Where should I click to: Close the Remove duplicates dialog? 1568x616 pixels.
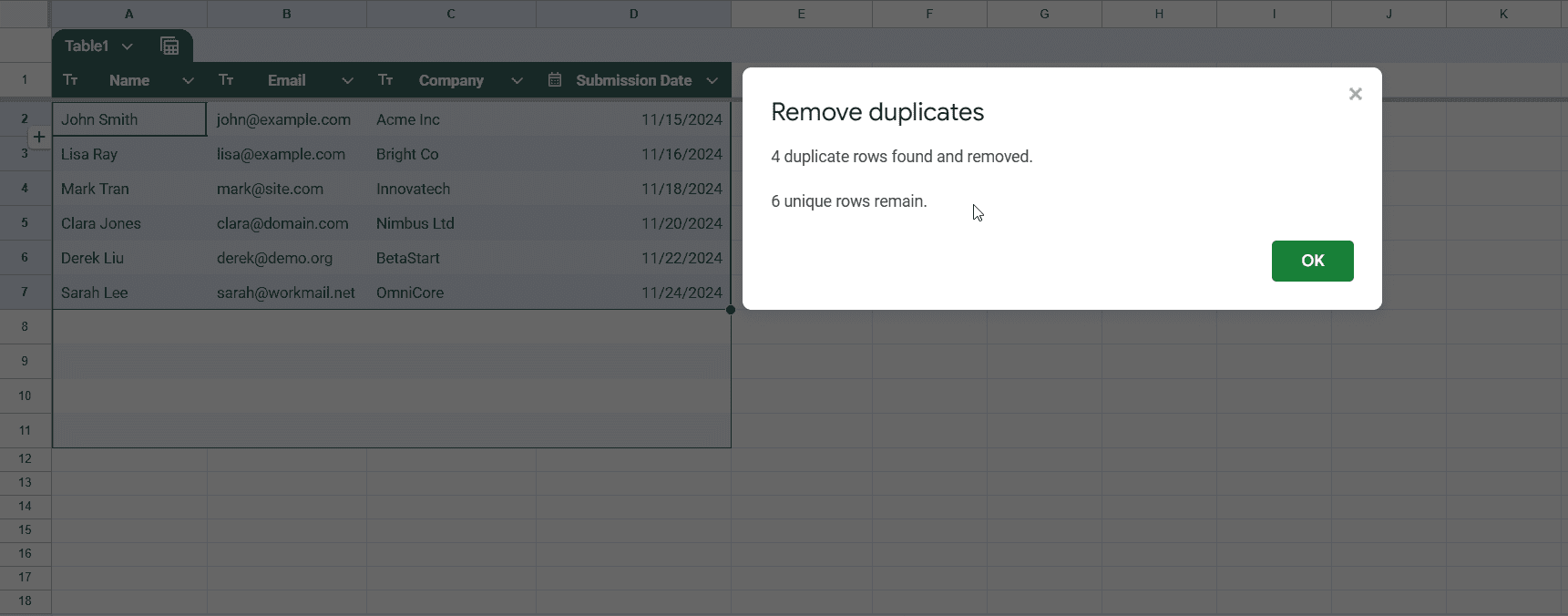[1355, 94]
